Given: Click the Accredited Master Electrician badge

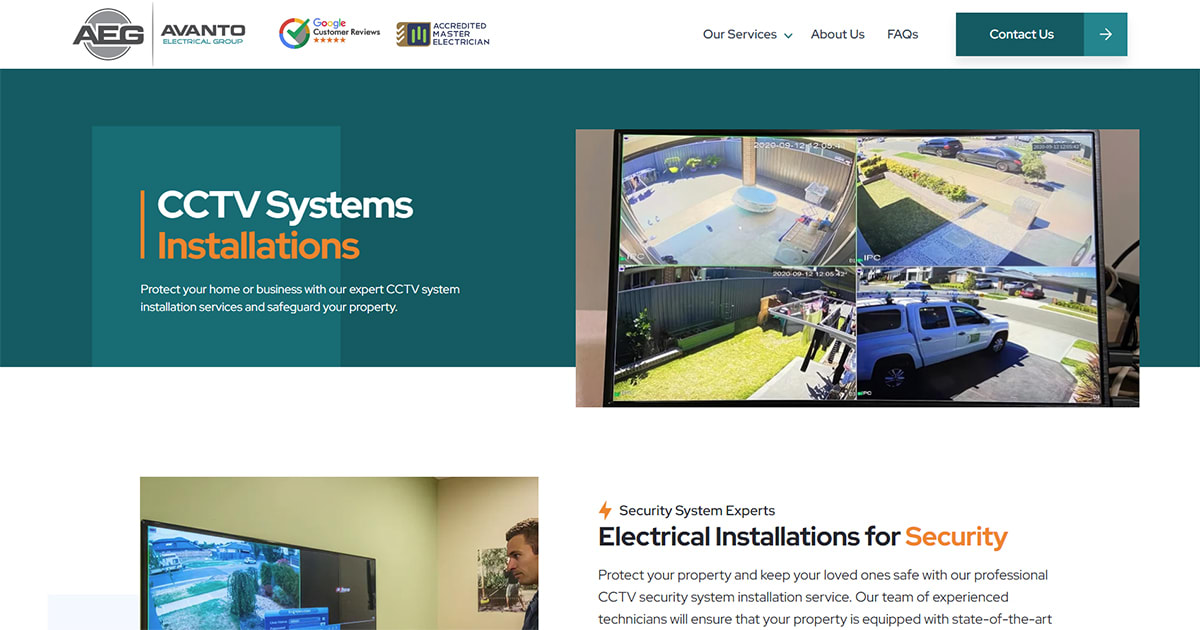Looking at the screenshot, I should pos(442,33).
